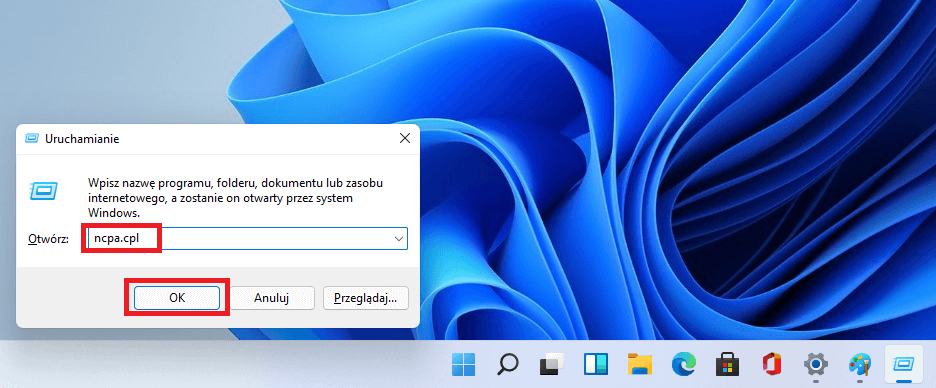This screenshot has width=936, height=388.
Task: Click the large Run icon beside the description
Action: click(x=44, y=191)
